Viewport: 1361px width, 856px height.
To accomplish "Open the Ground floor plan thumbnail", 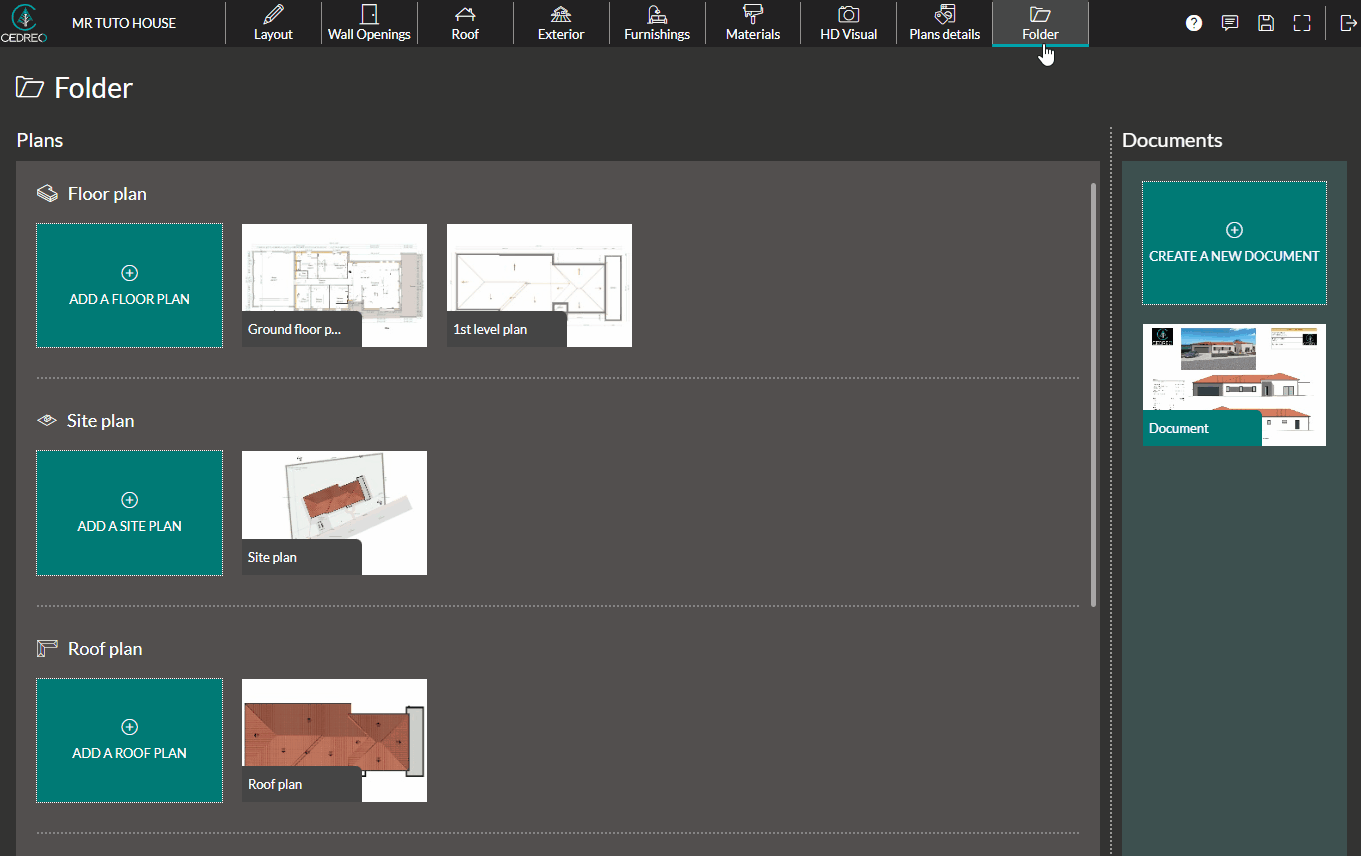I will 334,285.
